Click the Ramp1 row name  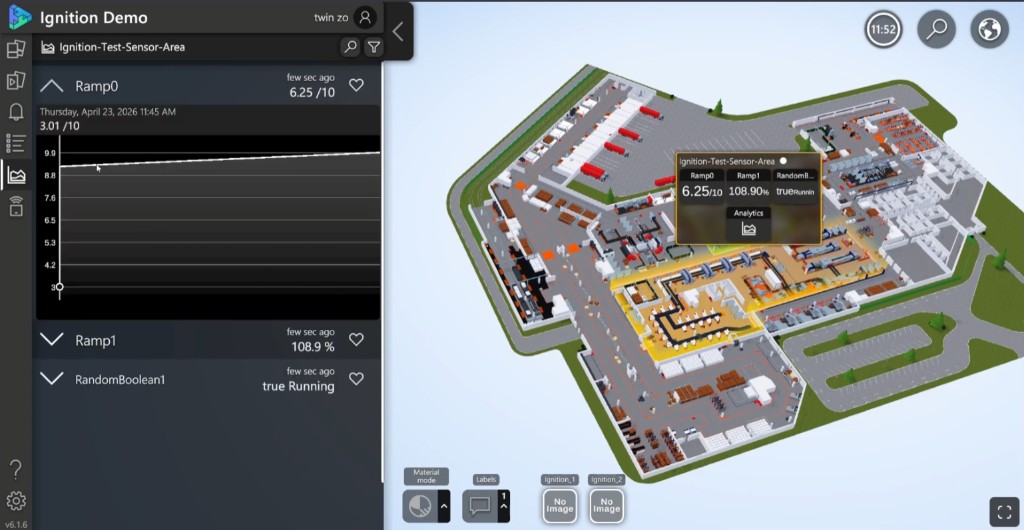[95, 340]
